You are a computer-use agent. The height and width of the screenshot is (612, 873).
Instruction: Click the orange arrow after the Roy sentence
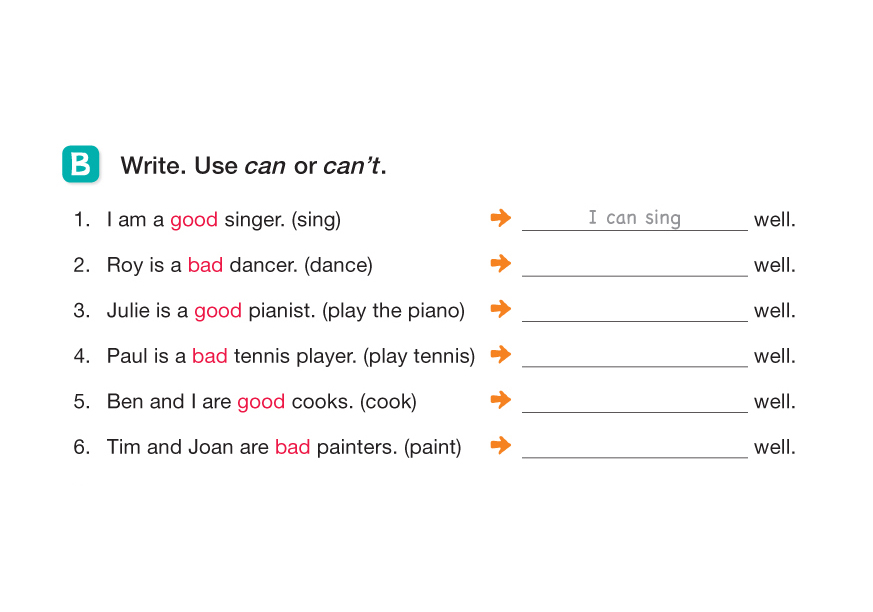(x=501, y=264)
